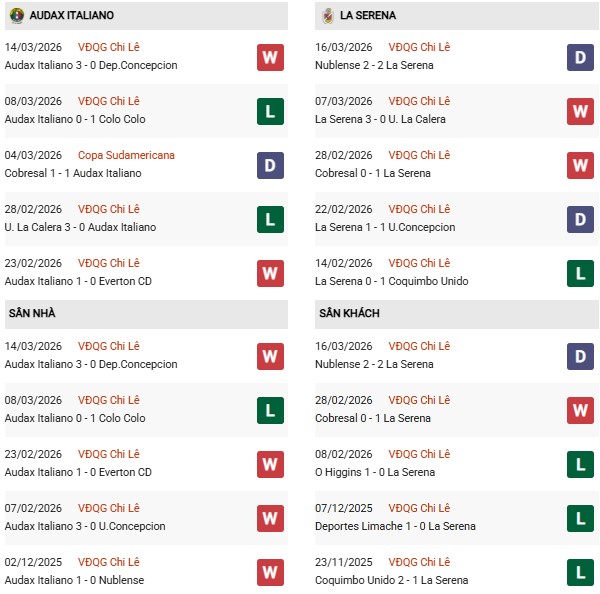Open VĐQG Chi Lê link dated 07/02/2026
Viewport: 600px width, 594px height.
coord(109,508)
